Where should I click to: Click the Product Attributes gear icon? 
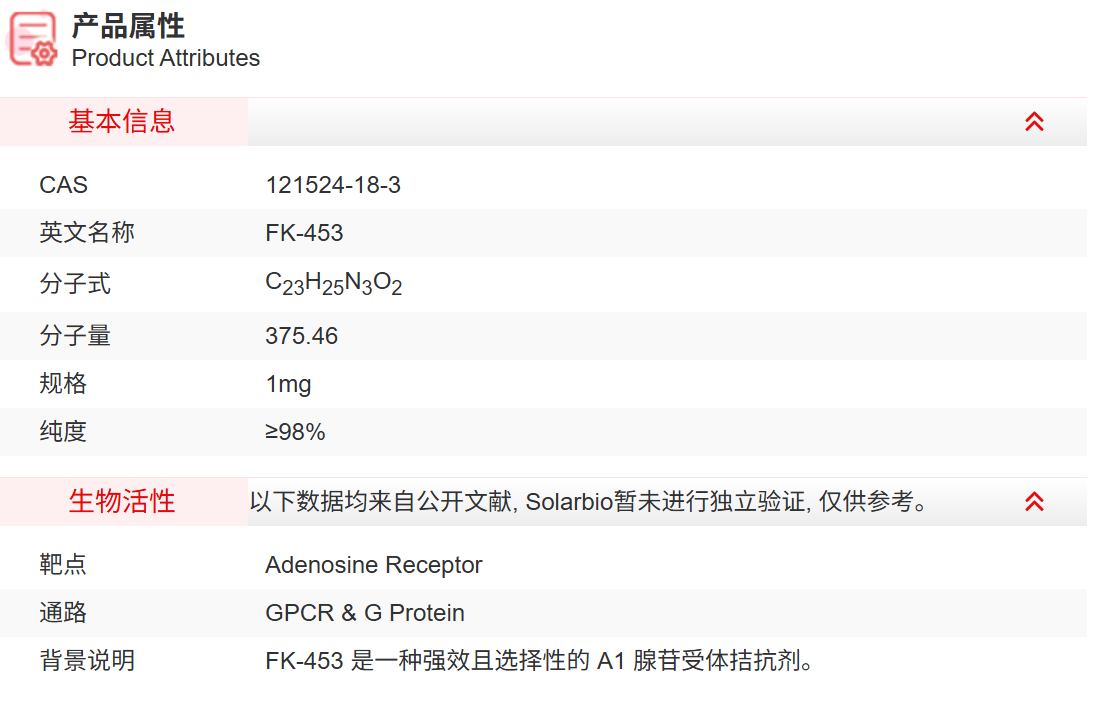[33, 40]
